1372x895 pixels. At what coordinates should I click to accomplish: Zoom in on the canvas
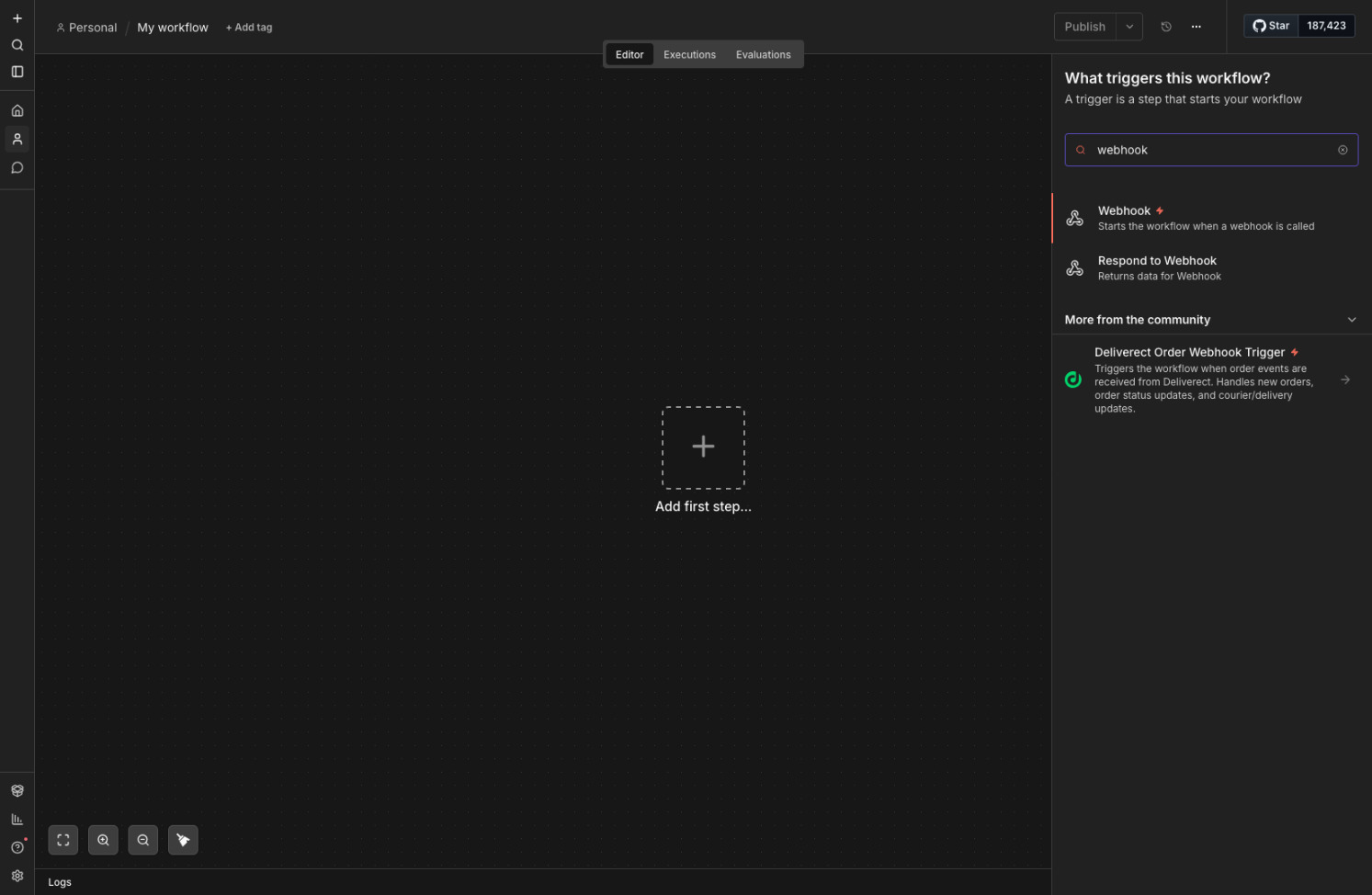tap(103, 840)
